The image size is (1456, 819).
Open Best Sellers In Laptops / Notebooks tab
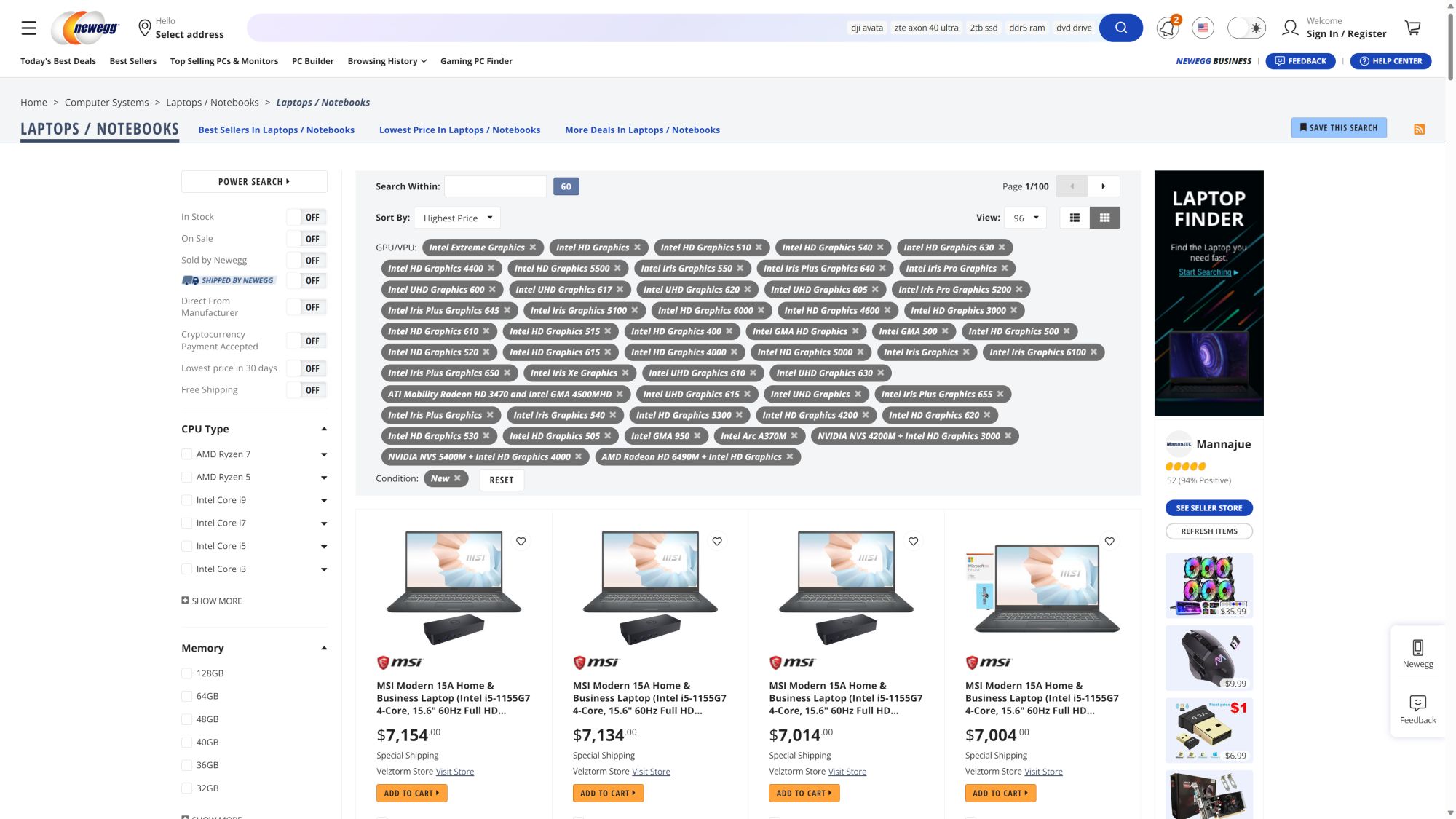tap(276, 130)
